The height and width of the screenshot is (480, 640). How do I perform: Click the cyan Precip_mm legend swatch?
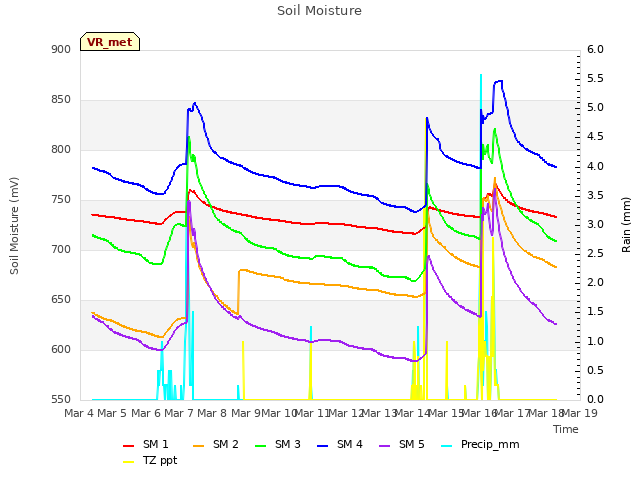(447, 446)
